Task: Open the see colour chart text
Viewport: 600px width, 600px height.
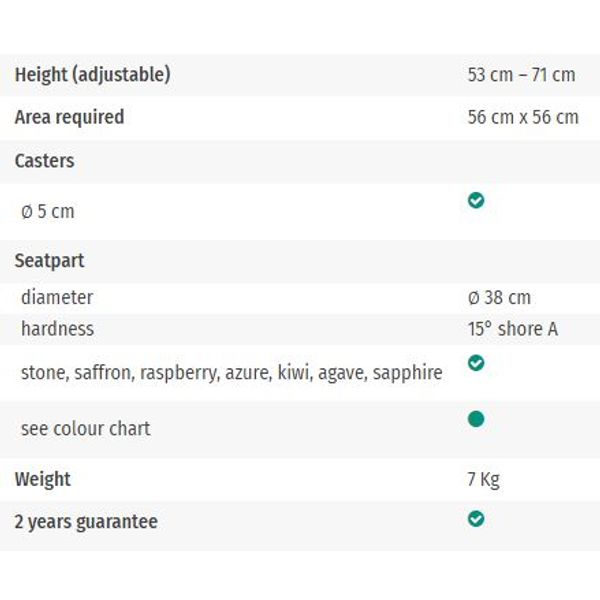Action: point(86,429)
